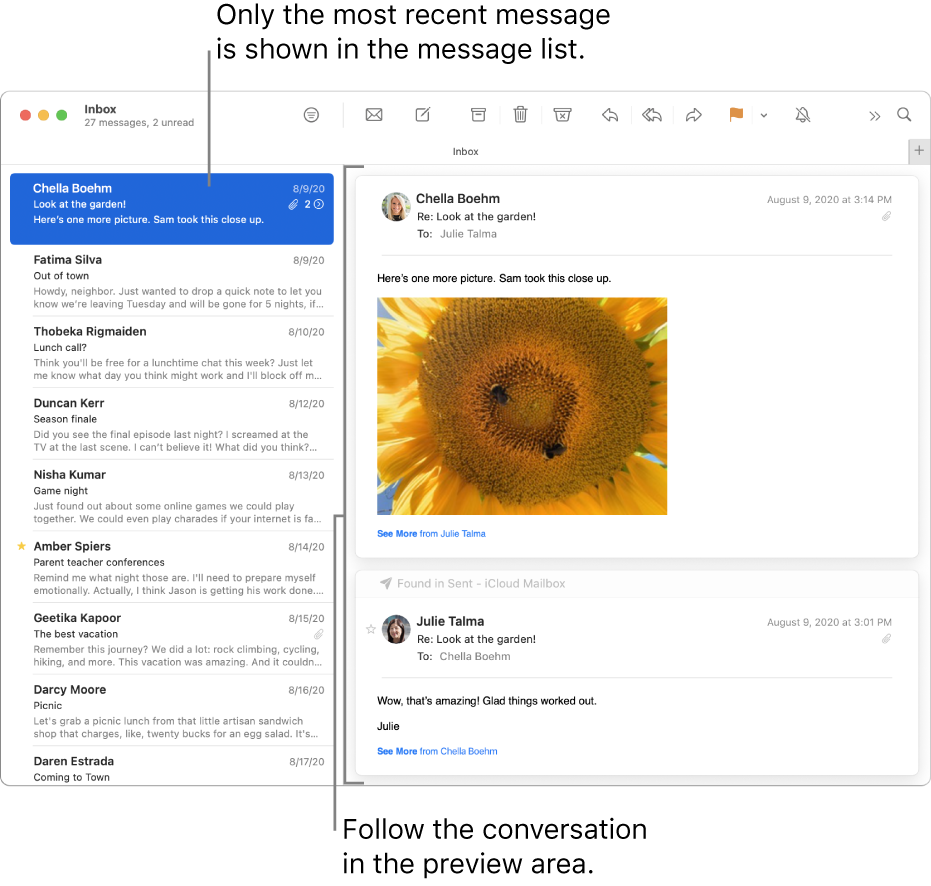The width and height of the screenshot is (931, 886).
Task: Click the star flag beside Amber Spiers
Action: pos(21,546)
